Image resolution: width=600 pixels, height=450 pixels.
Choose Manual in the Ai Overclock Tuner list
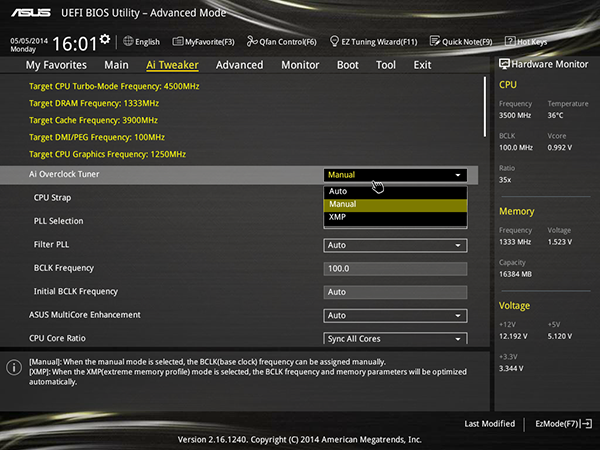(x=395, y=205)
